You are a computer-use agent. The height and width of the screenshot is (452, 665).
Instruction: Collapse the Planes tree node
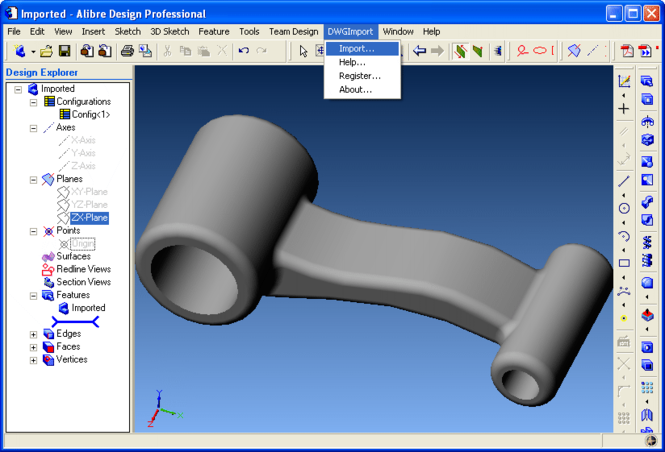(x=33, y=179)
